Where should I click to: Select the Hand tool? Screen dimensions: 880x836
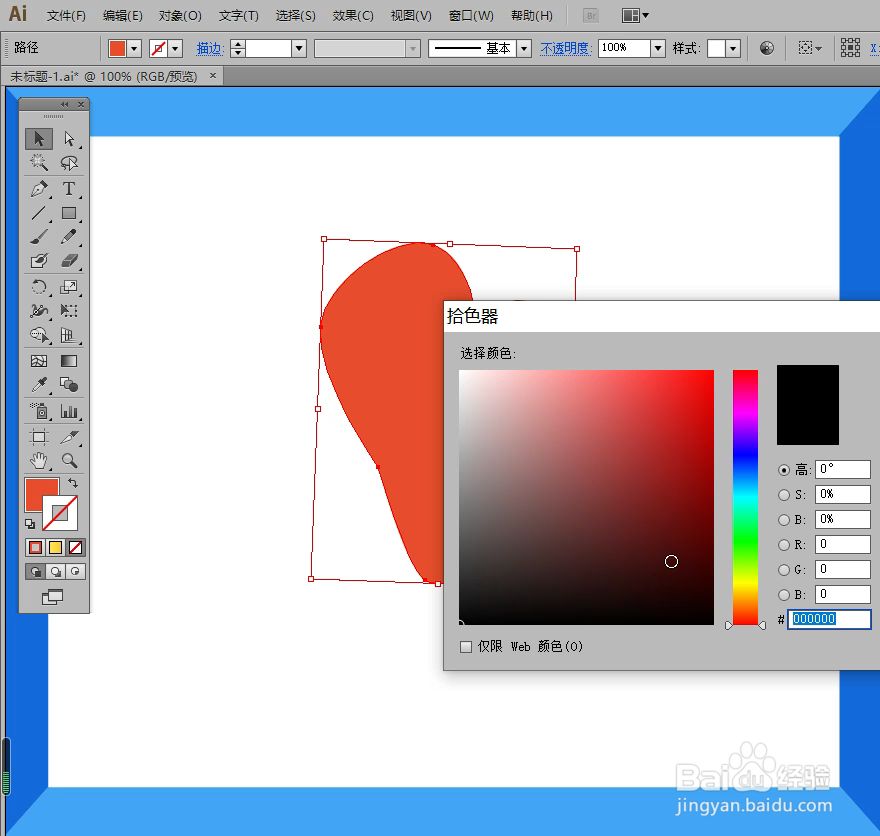coord(39,461)
